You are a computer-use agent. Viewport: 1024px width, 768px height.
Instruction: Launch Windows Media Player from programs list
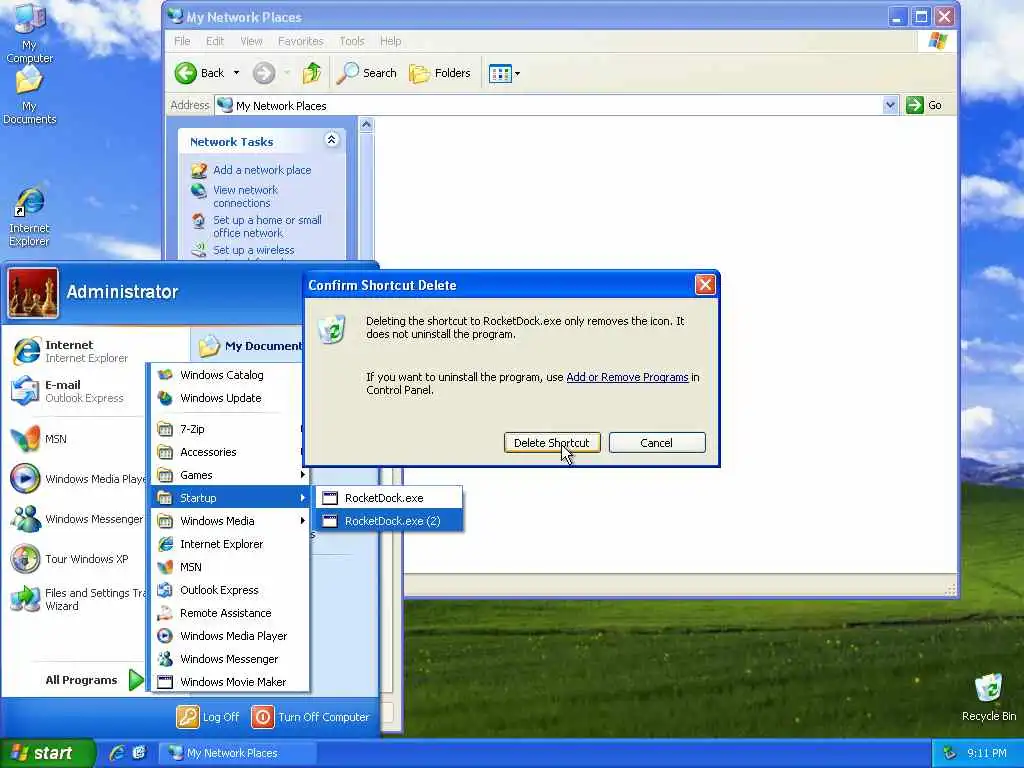[x=229, y=635]
